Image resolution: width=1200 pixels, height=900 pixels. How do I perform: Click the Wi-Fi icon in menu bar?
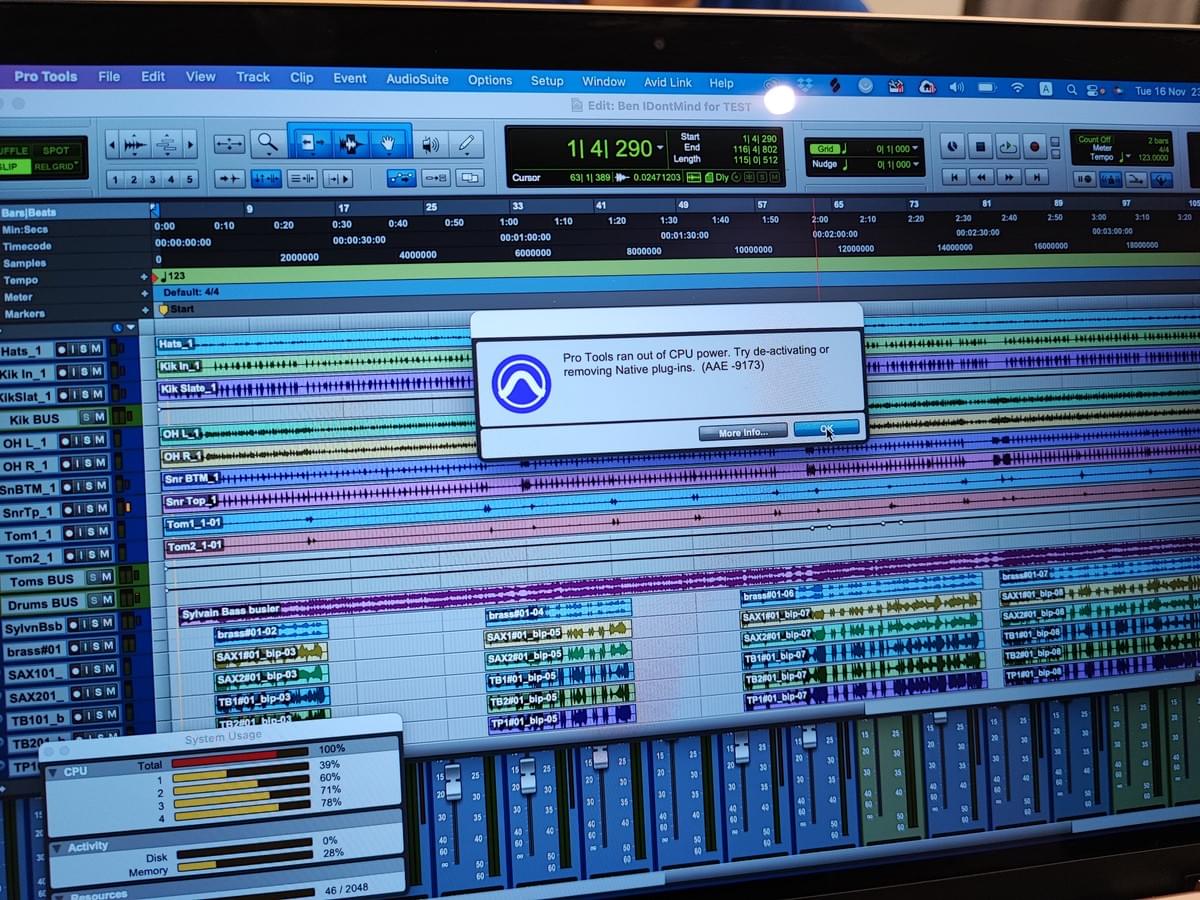1017,88
